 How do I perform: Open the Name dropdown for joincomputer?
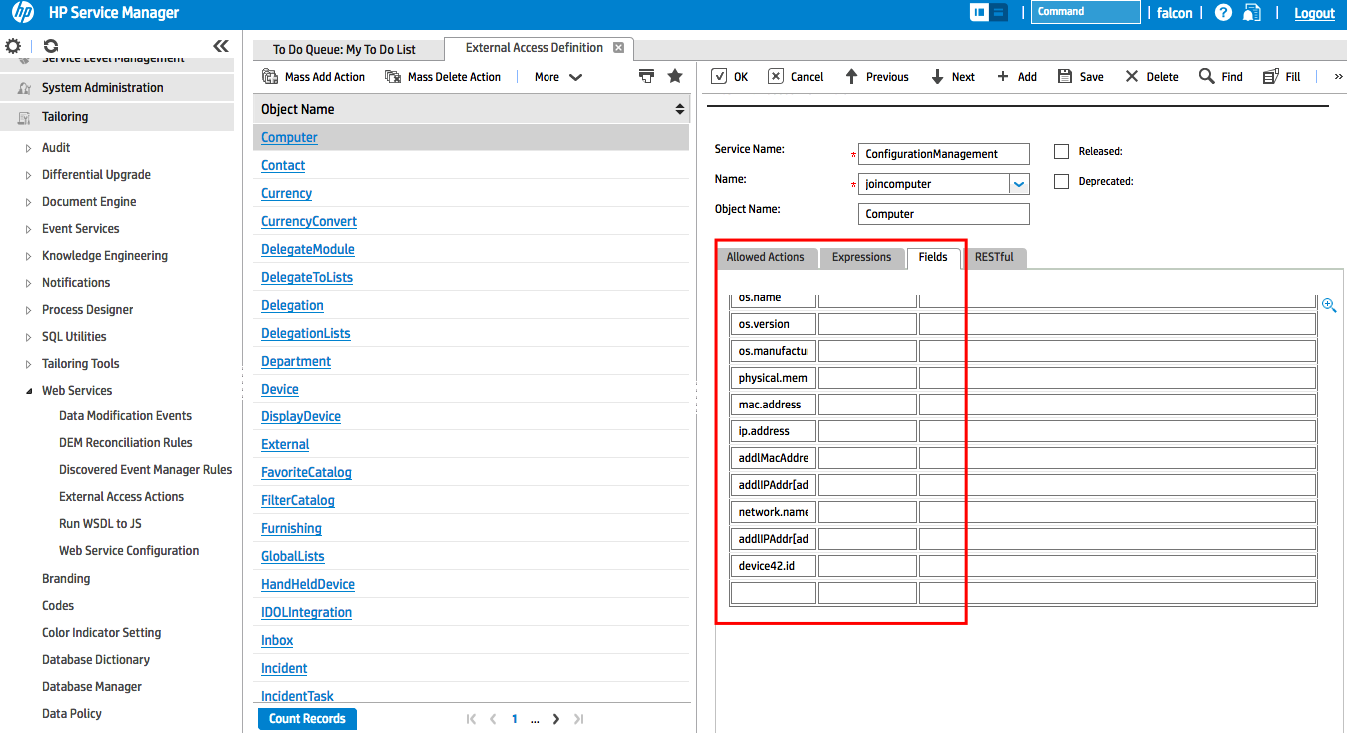(x=1019, y=184)
